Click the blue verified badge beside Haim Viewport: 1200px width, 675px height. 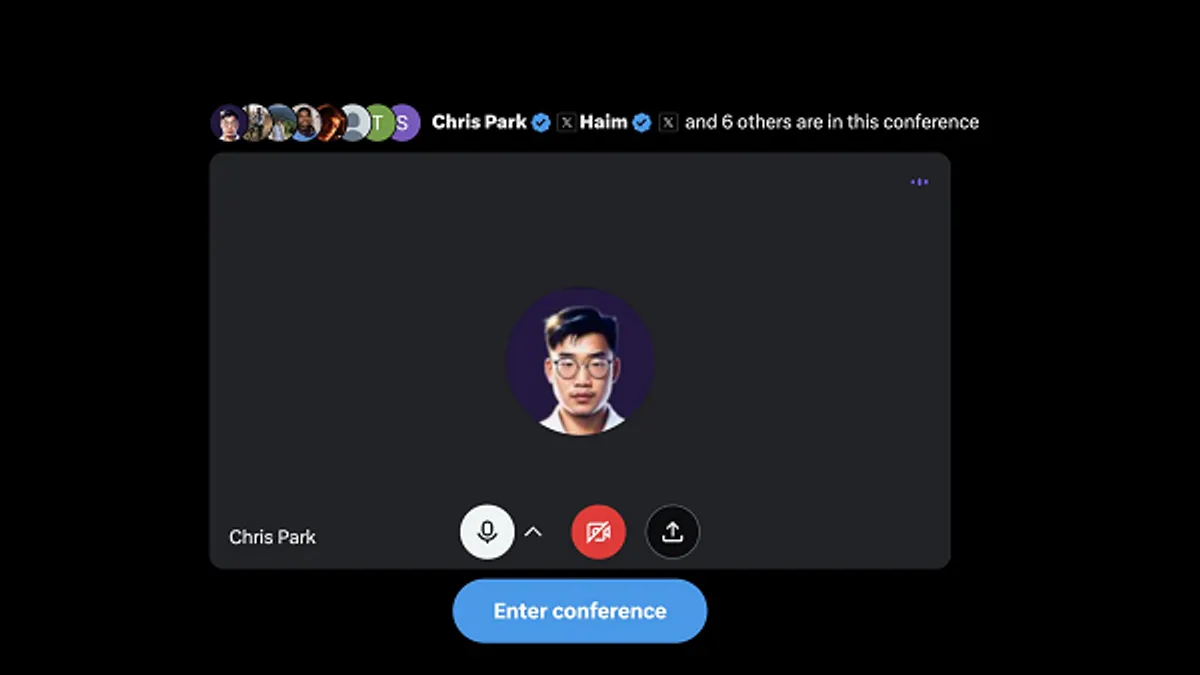coord(642,122)
